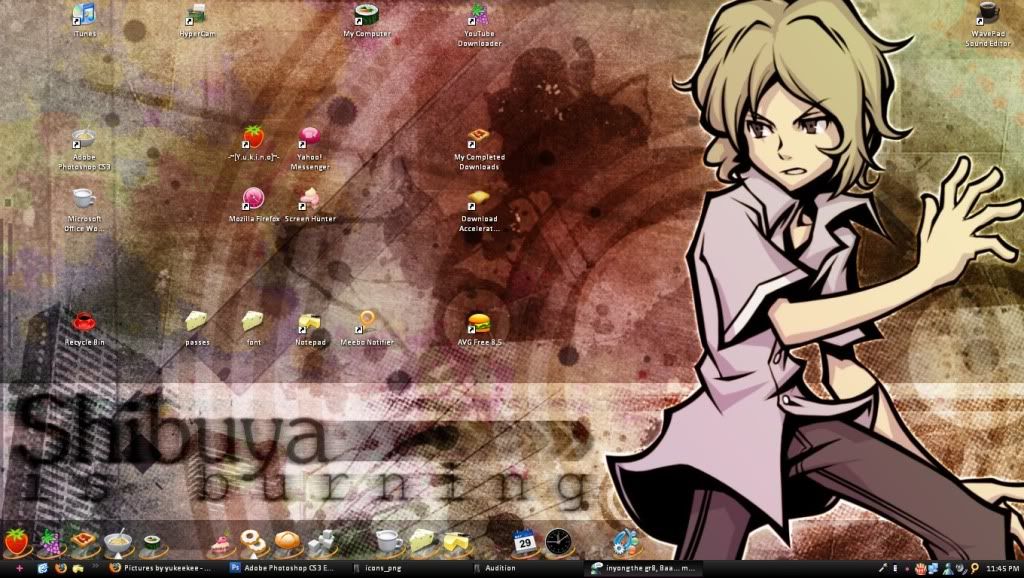
Task: Open Meebo Notifier shortcut
Action: pyautogui.click(x=367, y=328)
